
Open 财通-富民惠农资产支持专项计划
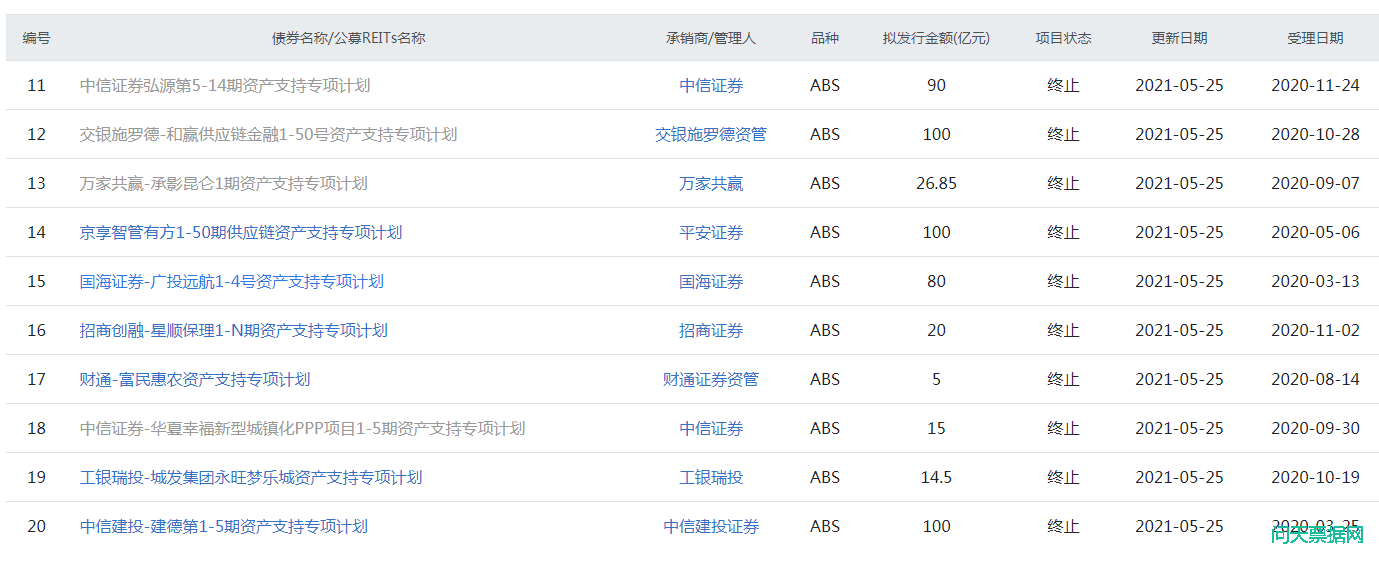(x=195, y=380)
